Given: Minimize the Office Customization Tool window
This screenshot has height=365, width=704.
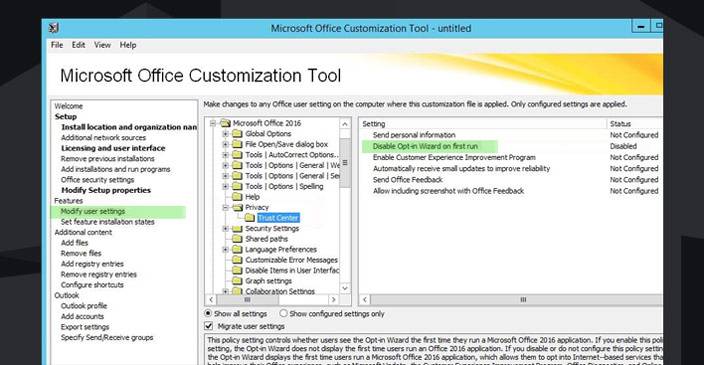Looking at the screenshot, I should [x=641, y=26].
